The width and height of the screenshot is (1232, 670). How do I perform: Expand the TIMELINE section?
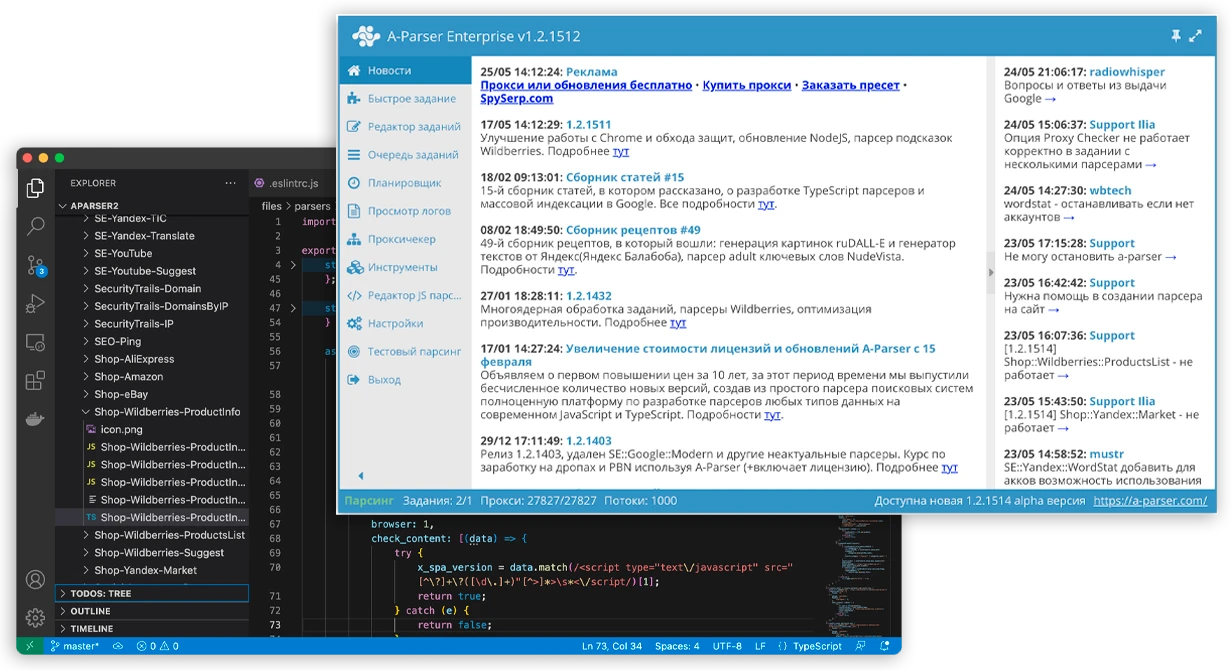click(x=152, y=629)
